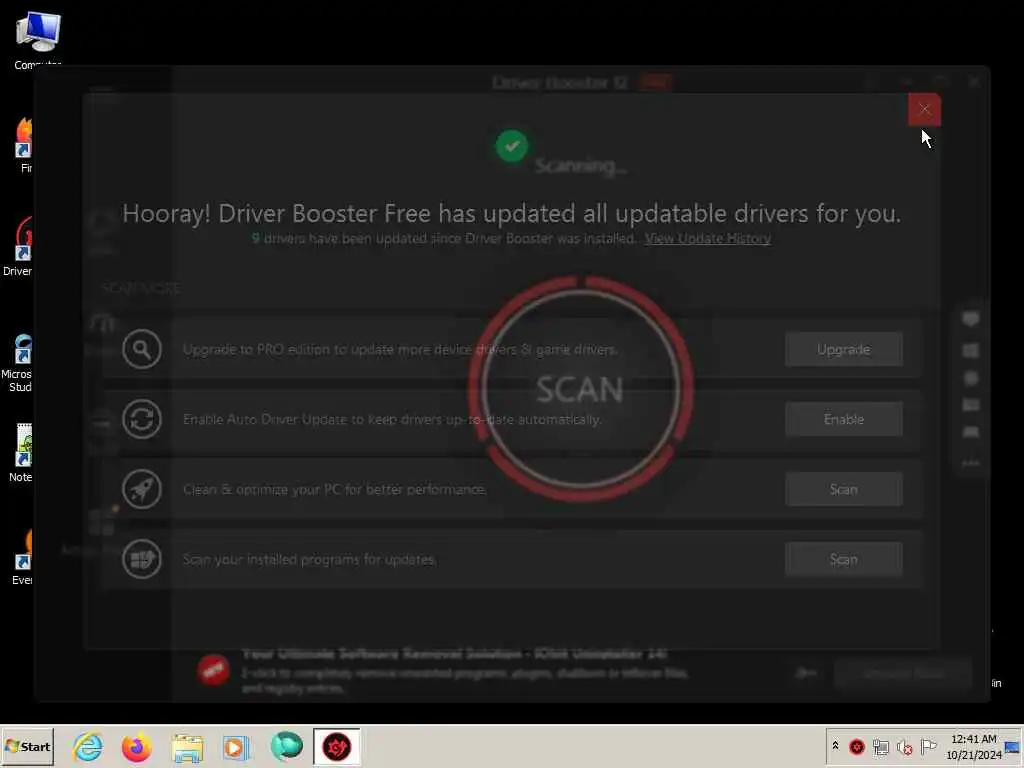
Task: Click Enable for Auto Driver Update
Action: click(x=844, y=419)
